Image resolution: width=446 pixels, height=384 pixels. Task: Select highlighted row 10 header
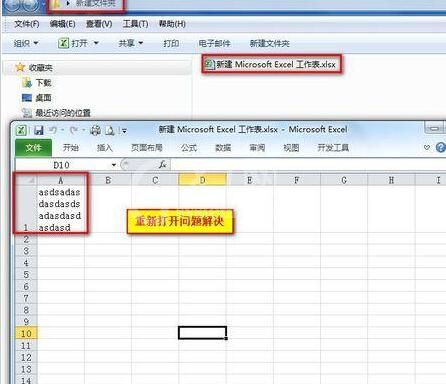[x=26, y=333]
